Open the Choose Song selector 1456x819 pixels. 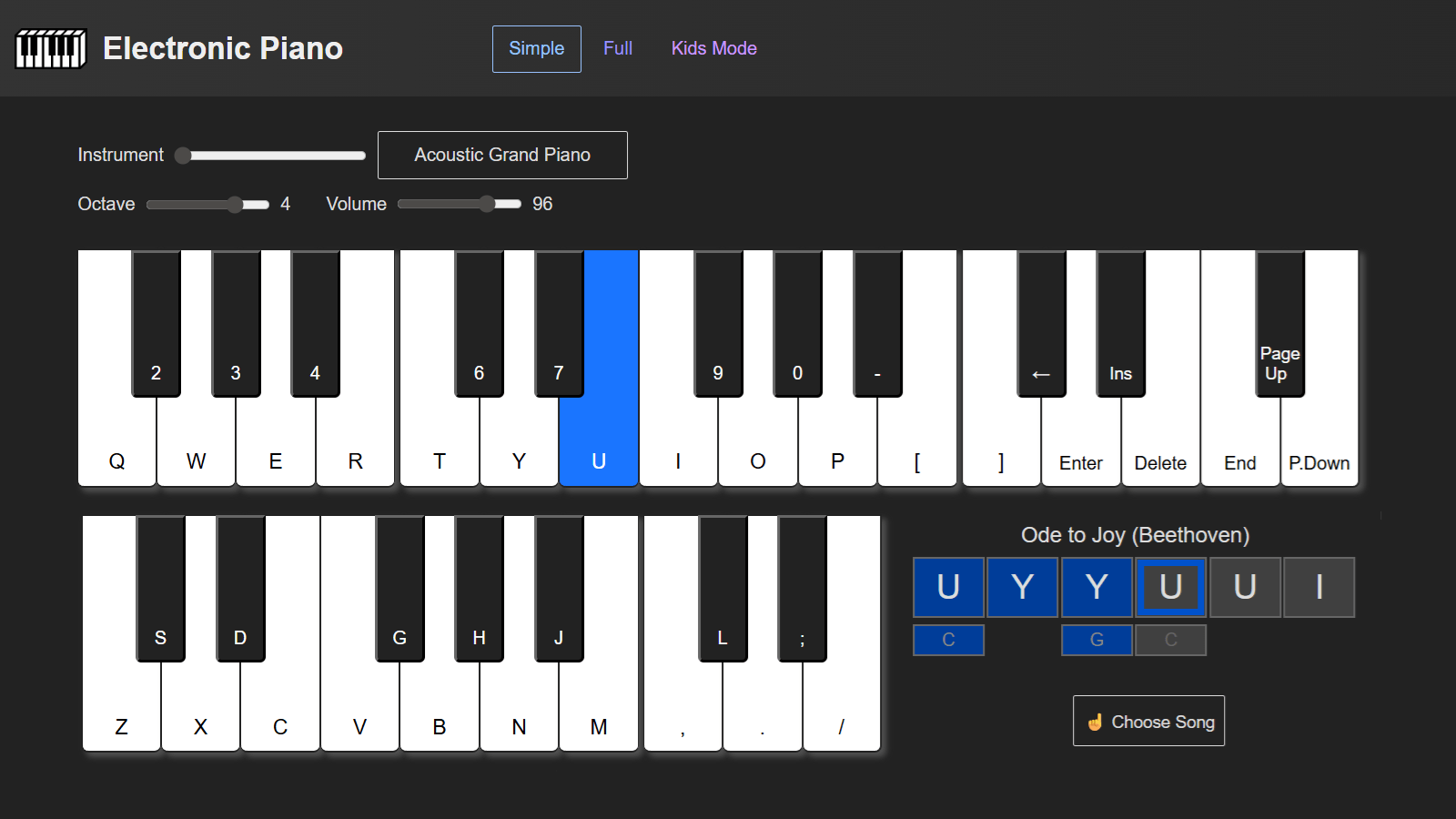1148,721
